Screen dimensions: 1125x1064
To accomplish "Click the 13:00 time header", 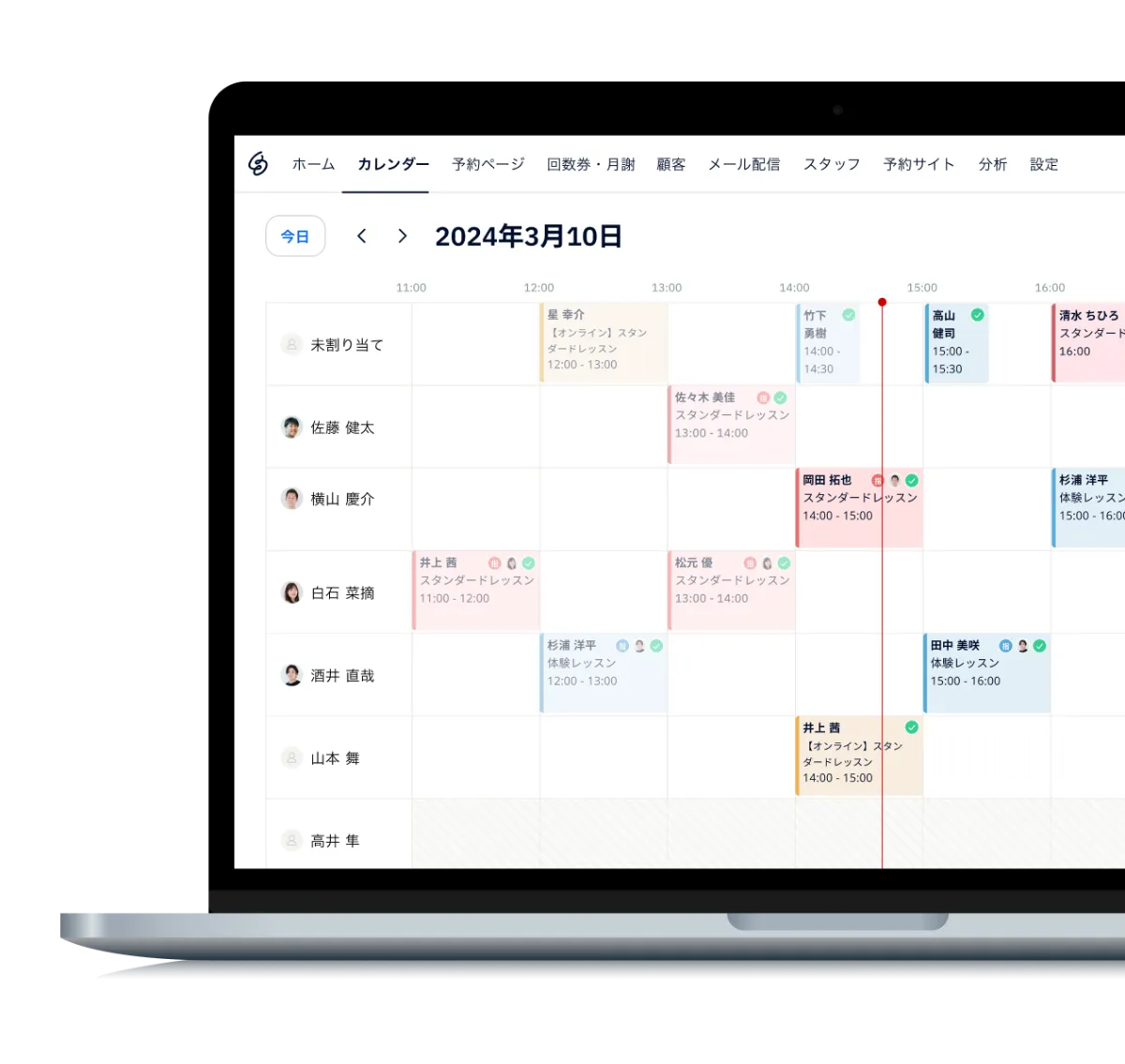I will (x=667, y=288).
